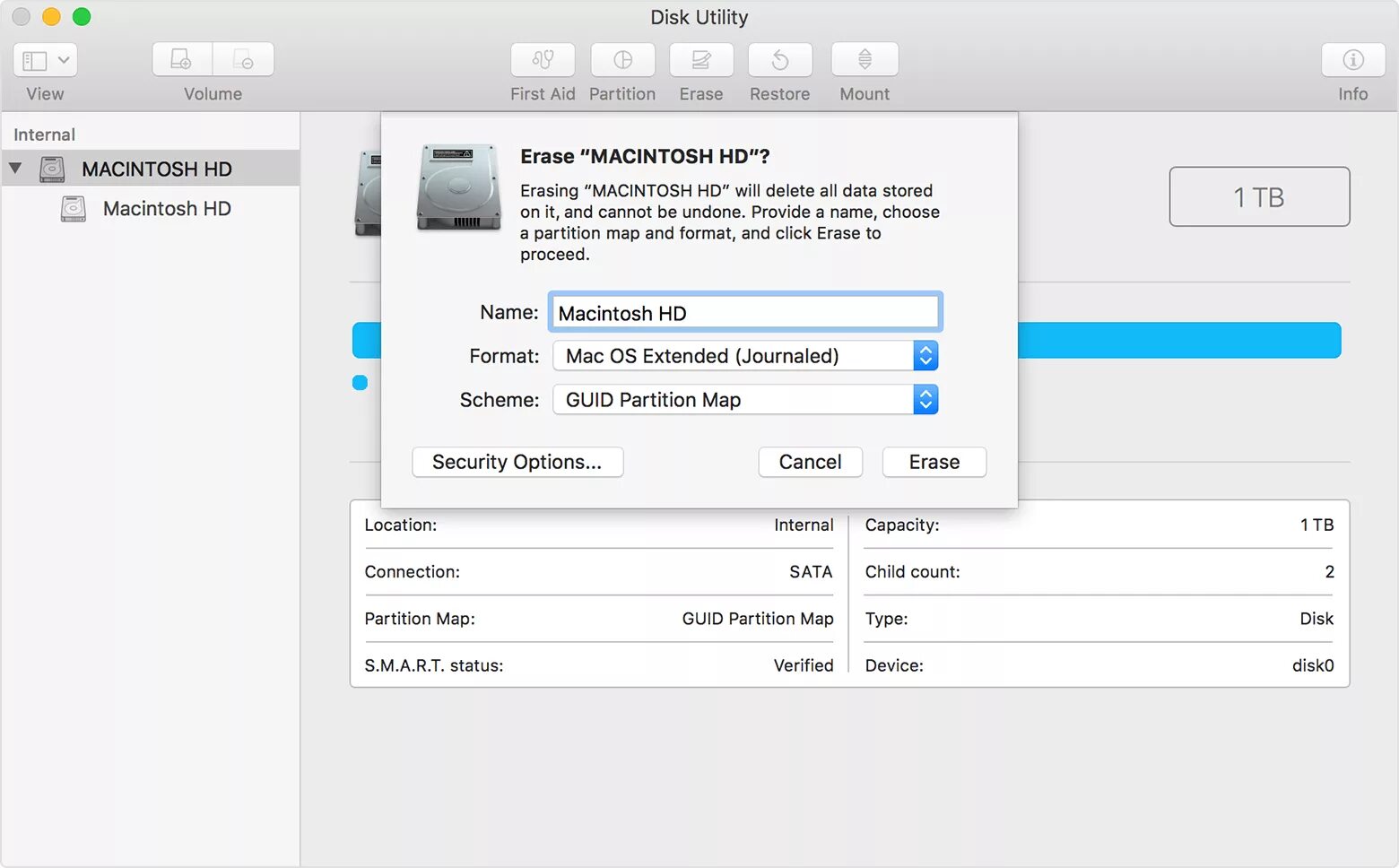Open the Partition tool in toolbar

tap(622, 60)
